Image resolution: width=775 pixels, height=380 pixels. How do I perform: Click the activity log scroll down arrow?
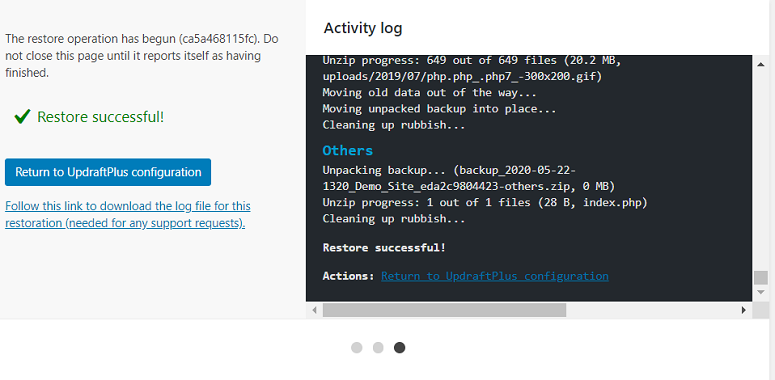click(x=761, y=293)
